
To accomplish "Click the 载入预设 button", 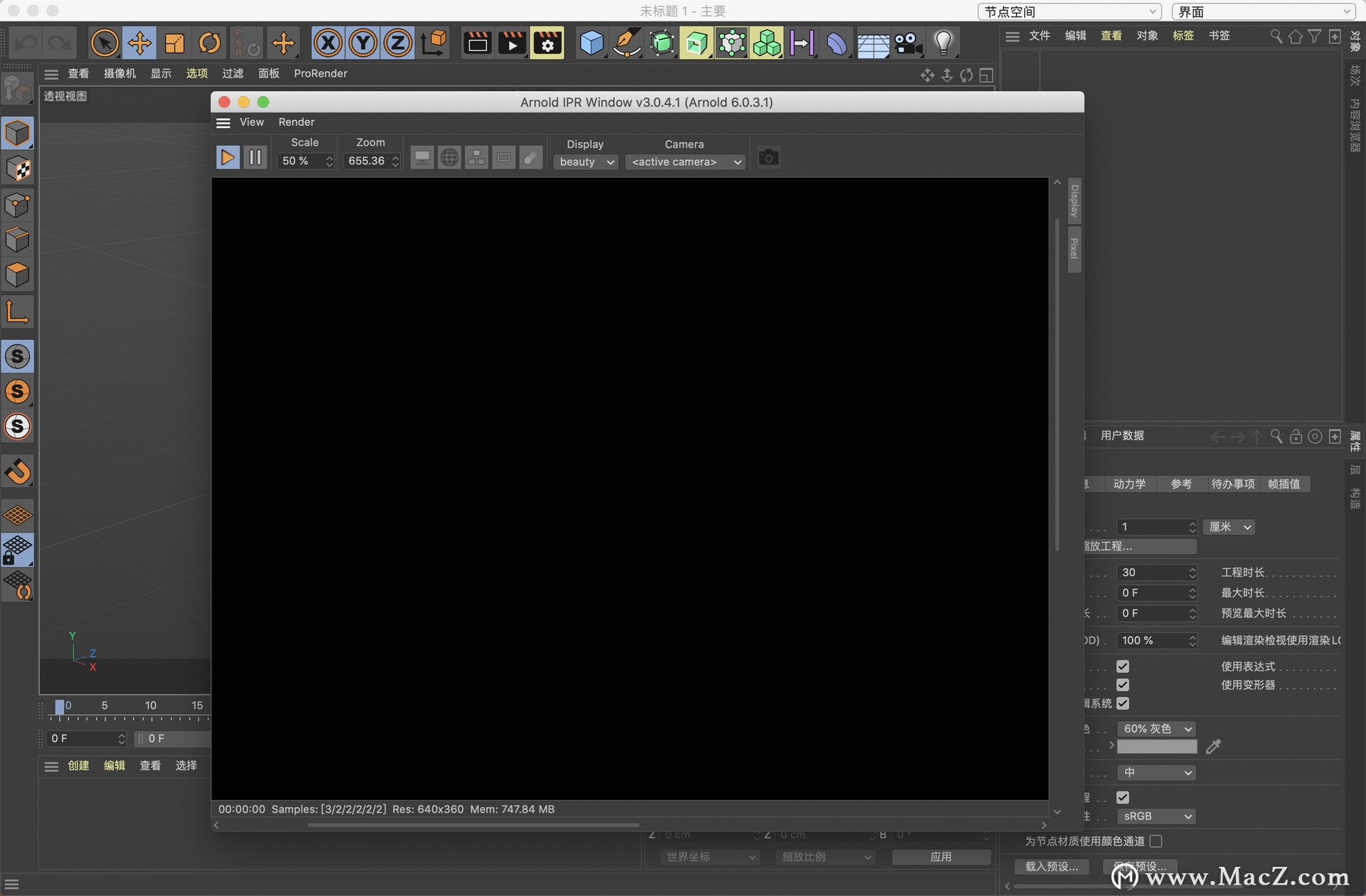I will pyautogui.click(x=1052, y=866).
